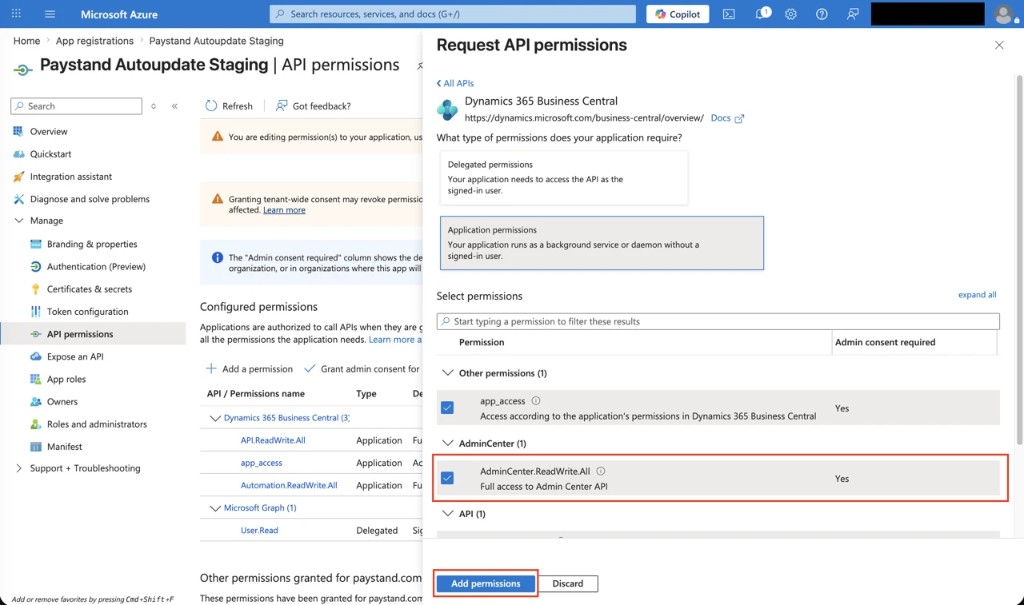Open the help question mark icon
1024x605 pixels.
822,14
